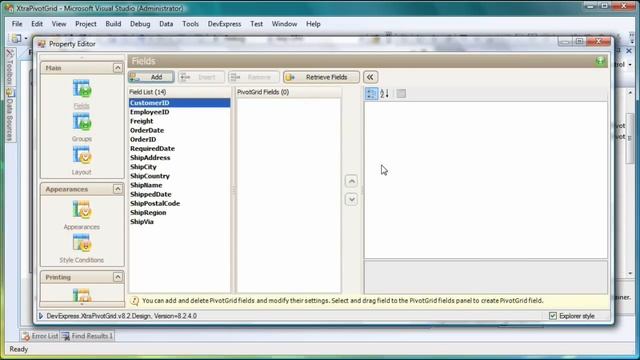
Task: Expand the DevExpress.XtraPivotGrid version arrow
Action: pyautogui.click(x=41, y=316)
